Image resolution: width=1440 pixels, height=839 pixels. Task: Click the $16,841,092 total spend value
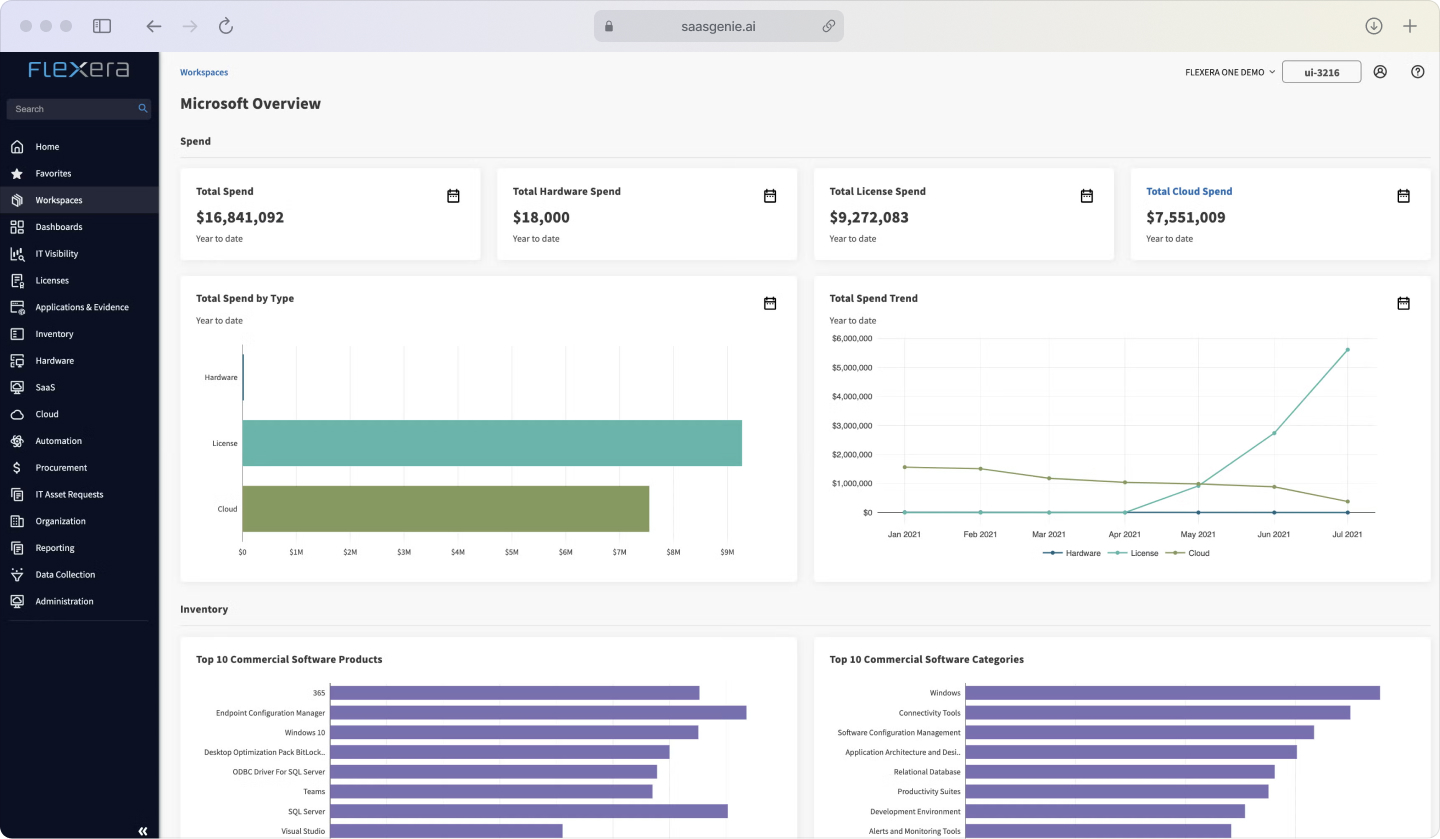click(x=240, y=217)
